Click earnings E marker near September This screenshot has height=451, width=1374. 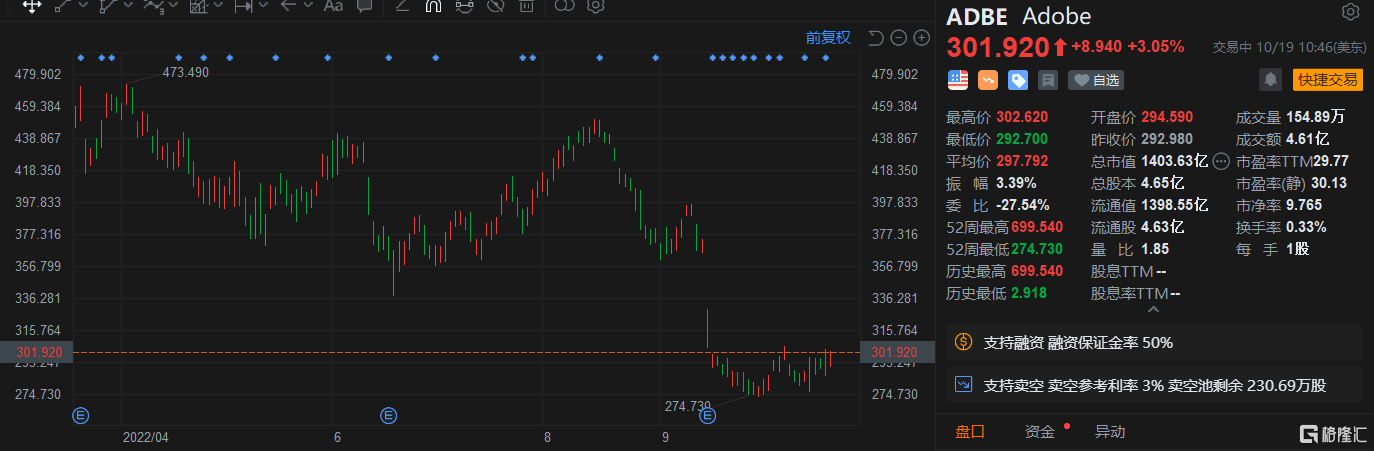tap(708, 414)
